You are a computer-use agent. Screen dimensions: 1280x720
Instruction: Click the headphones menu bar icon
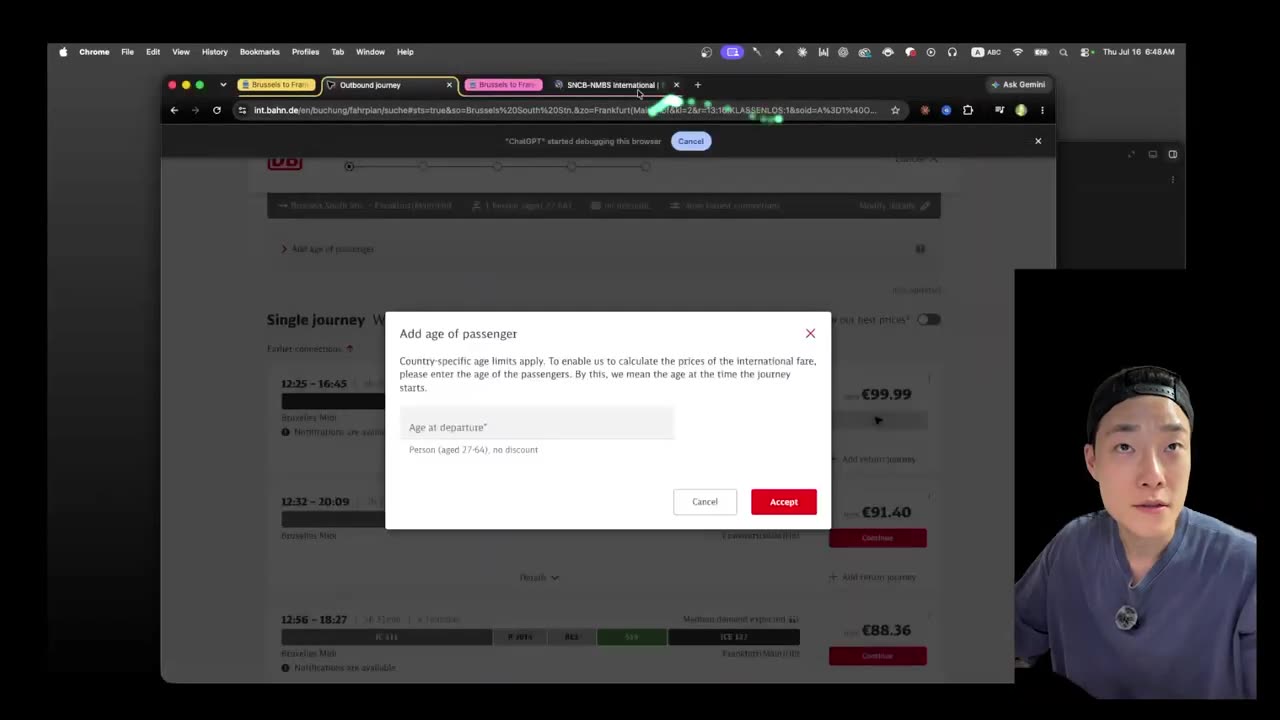(x=952, y=52)
